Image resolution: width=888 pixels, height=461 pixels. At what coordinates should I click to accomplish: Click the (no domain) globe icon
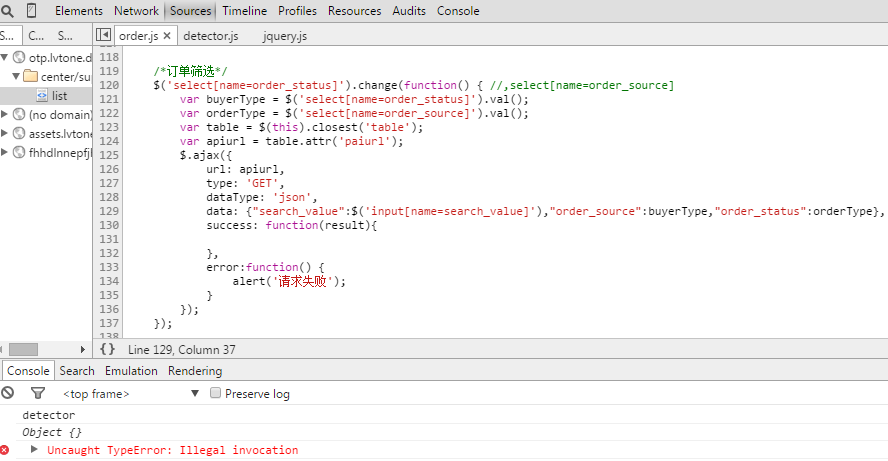coord(19,114)
